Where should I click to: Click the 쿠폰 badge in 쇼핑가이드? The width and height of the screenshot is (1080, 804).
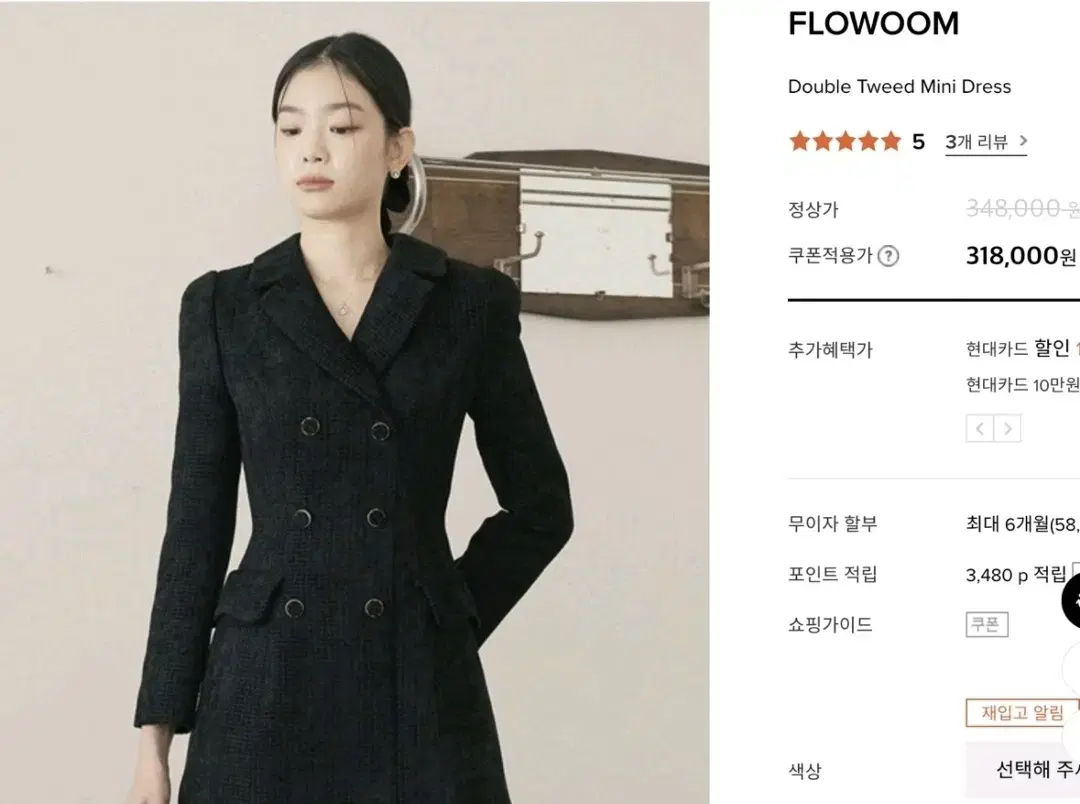(x=986, y=624)
